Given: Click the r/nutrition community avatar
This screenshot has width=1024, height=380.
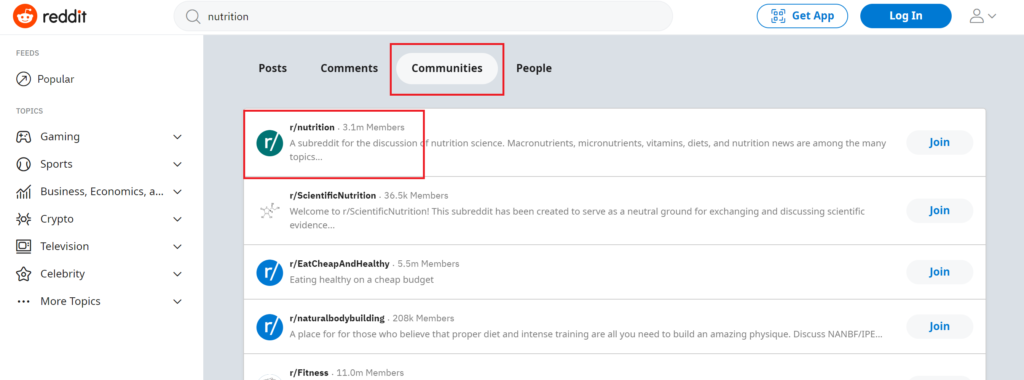Looking at the screenshot, I should pos(269,142).
